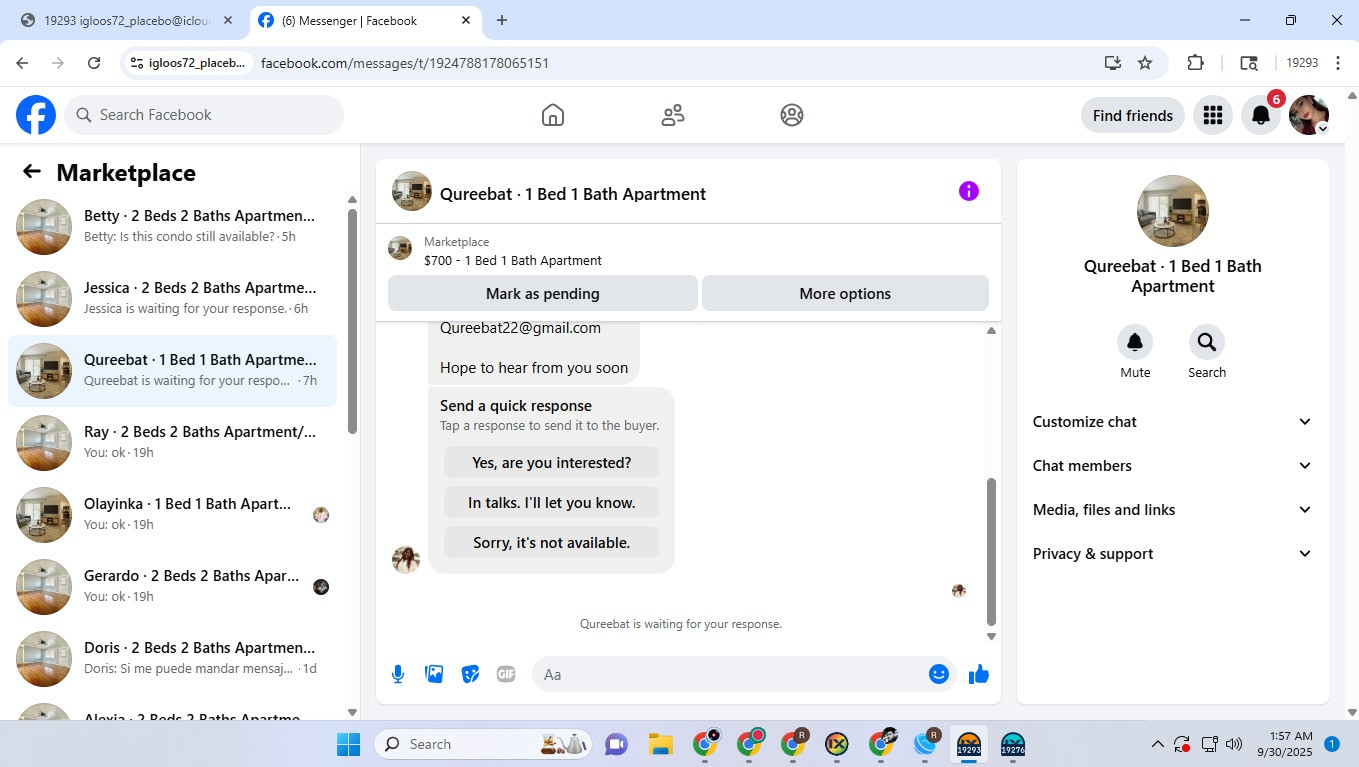Reload the page in browser toolbar
The height and width of the screenshot is (767, 1359).
[x=94, y=63]
